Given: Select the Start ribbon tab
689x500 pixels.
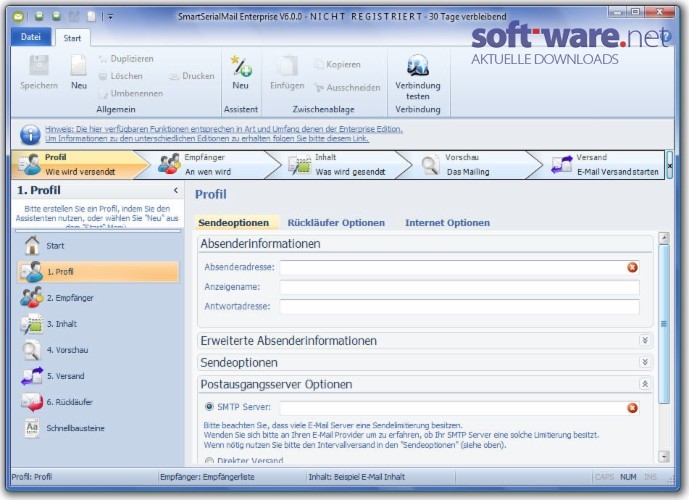Looking at the screenshot, I should [x=72, y=38].
